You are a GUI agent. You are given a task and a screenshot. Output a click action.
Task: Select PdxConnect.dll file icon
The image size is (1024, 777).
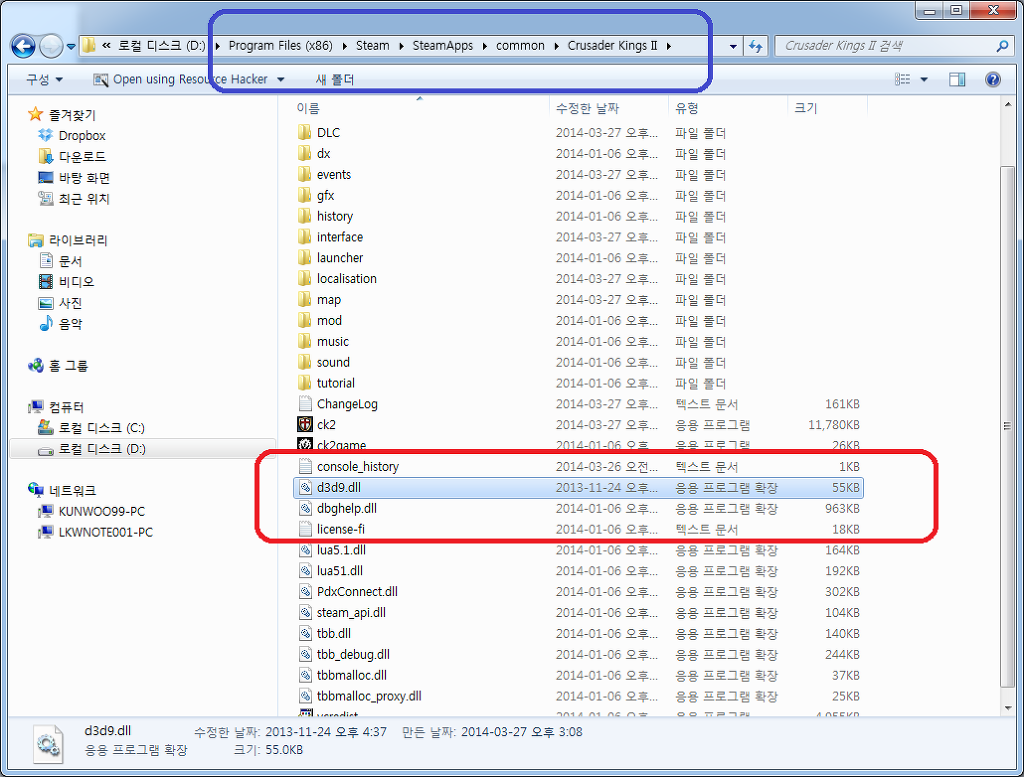305,592
